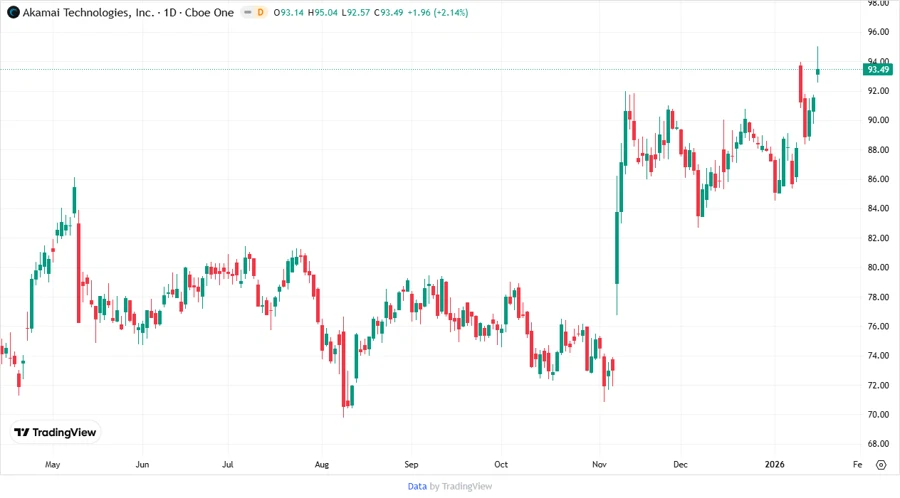
Task: Click the 70.00 price axis label
Action: 878,415
